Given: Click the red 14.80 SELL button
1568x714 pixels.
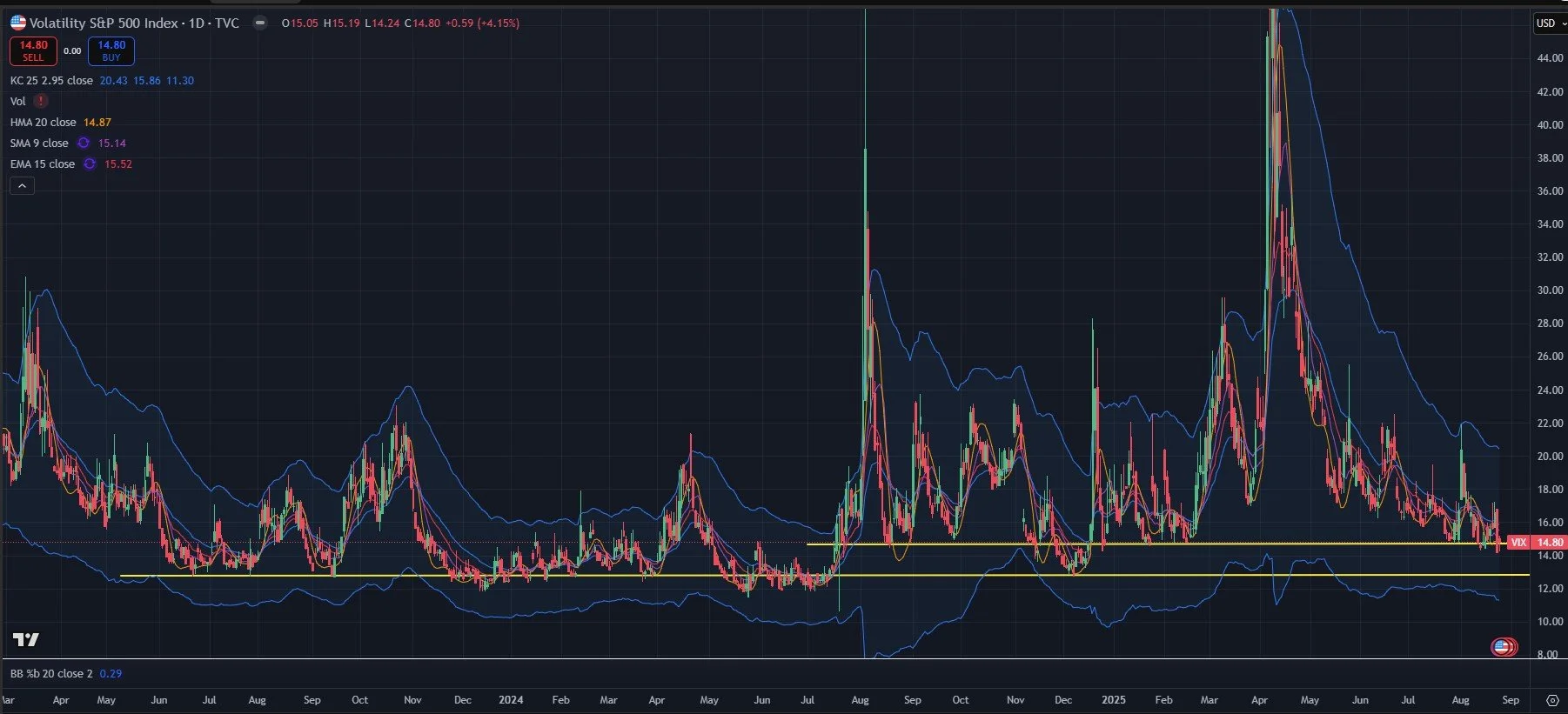Looking at the screenshot, I should click(33, 50).
